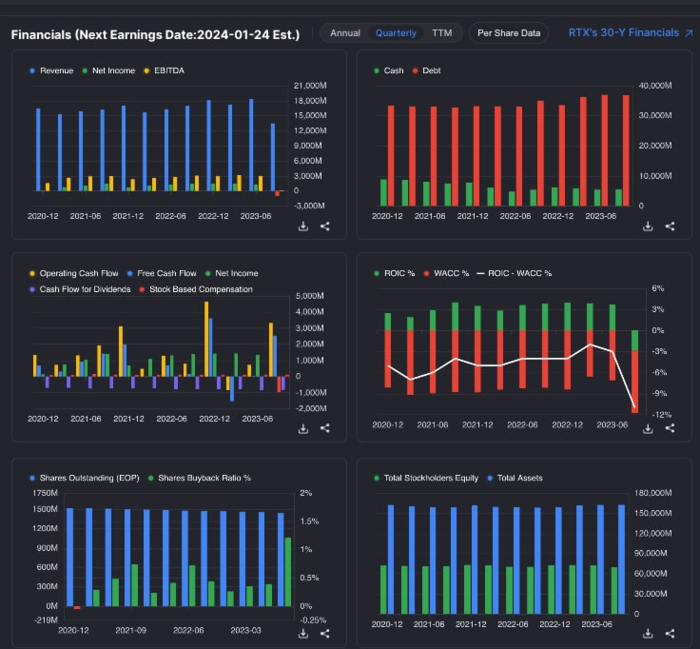The height and width of the screenshot is (649, 700).
Task: Hide the Debt series in the legend
Action: pos(429,71)
